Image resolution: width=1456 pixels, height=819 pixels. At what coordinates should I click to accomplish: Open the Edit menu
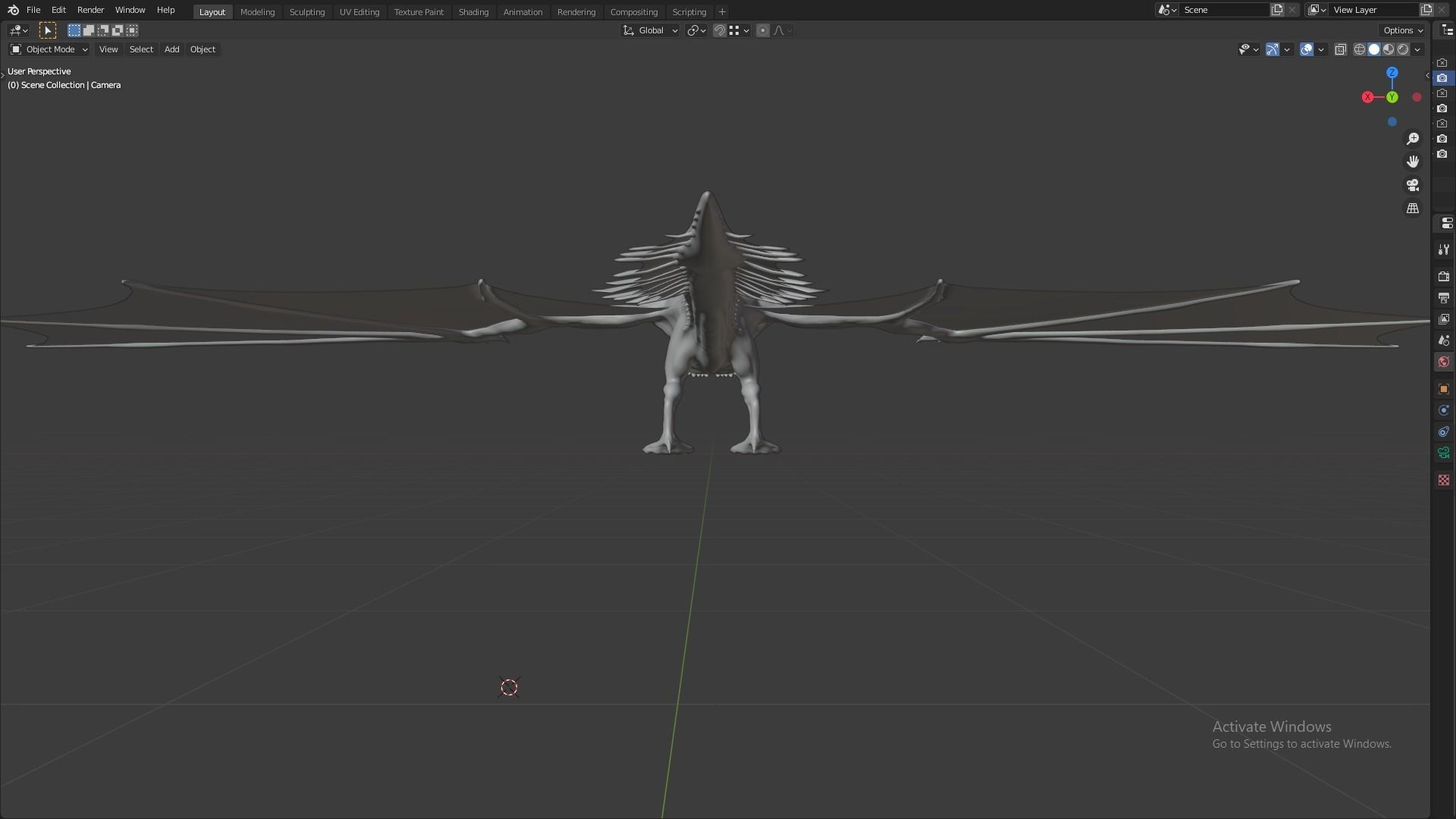[x=58, y=10]
